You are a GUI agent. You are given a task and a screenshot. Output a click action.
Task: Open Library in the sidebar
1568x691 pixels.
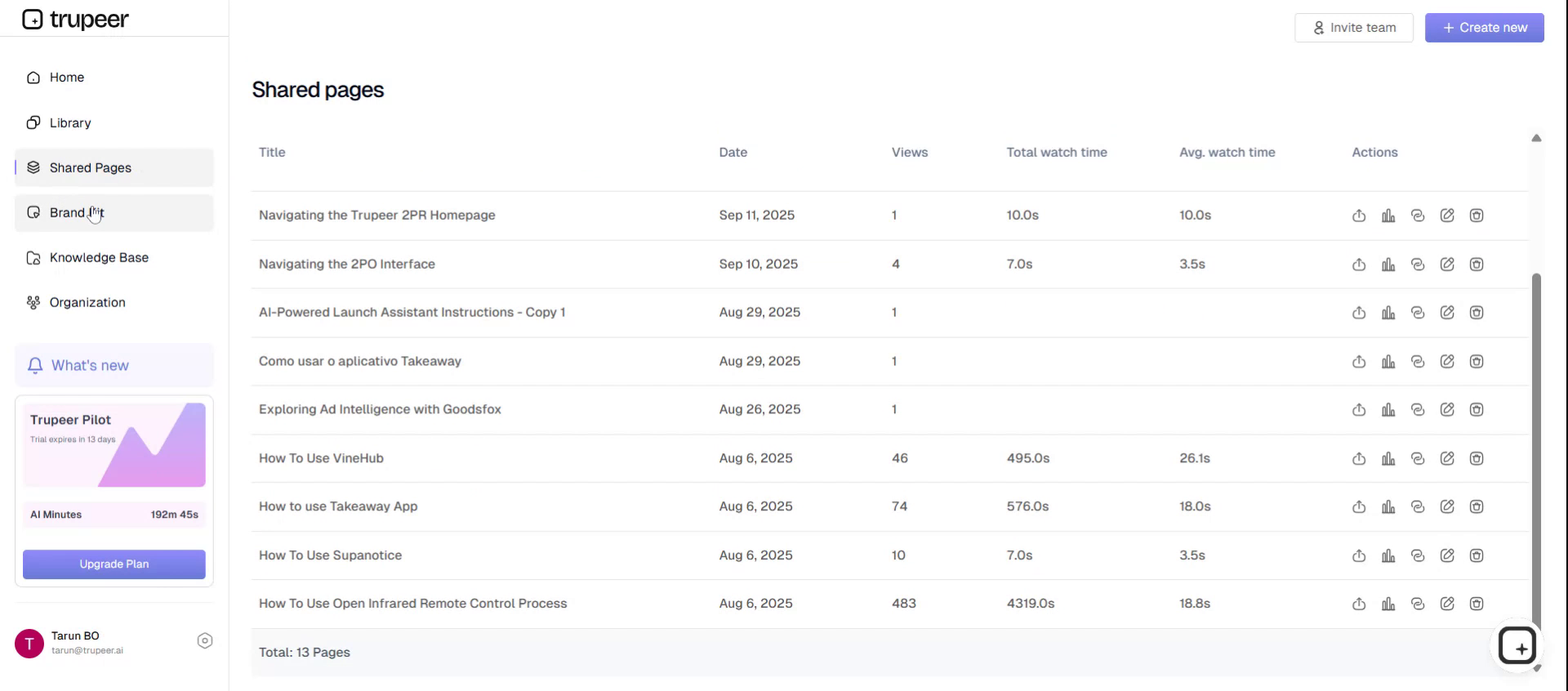click(114, 123)
